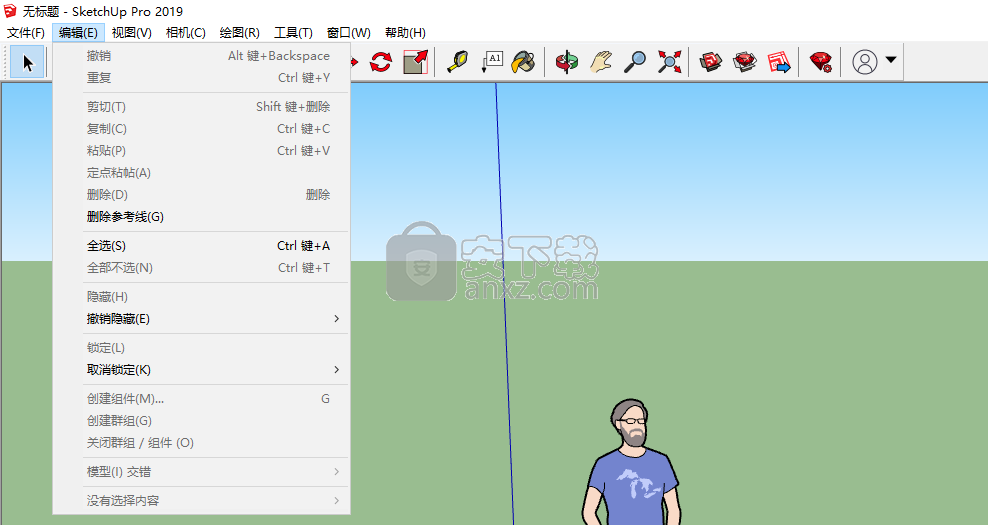Click the 关闭群组 / 组件 (O) entry

coord(202,443)
